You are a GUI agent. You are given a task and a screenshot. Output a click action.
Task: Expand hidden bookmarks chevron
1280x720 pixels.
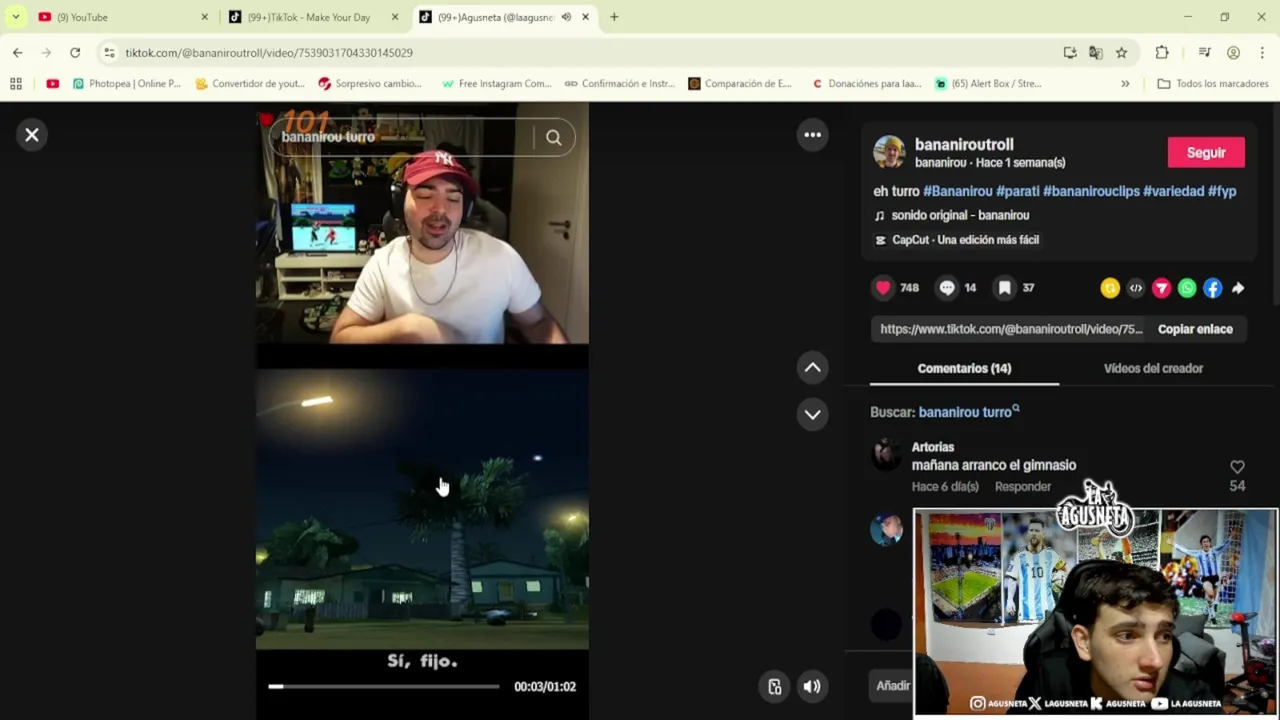click(x=1125, y=84)
